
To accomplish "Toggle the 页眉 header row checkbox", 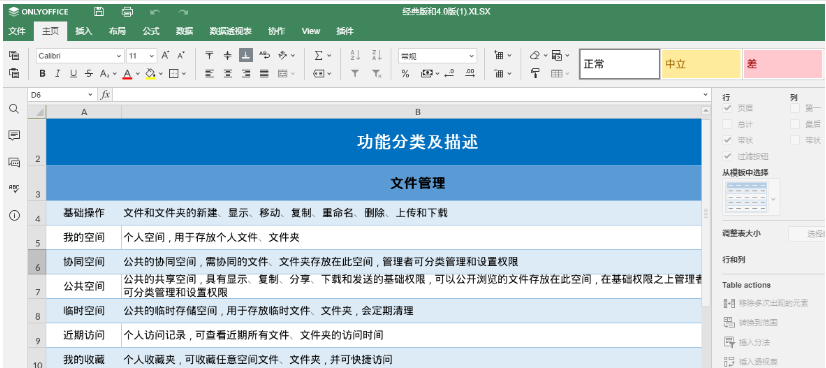I will point(727,108).
